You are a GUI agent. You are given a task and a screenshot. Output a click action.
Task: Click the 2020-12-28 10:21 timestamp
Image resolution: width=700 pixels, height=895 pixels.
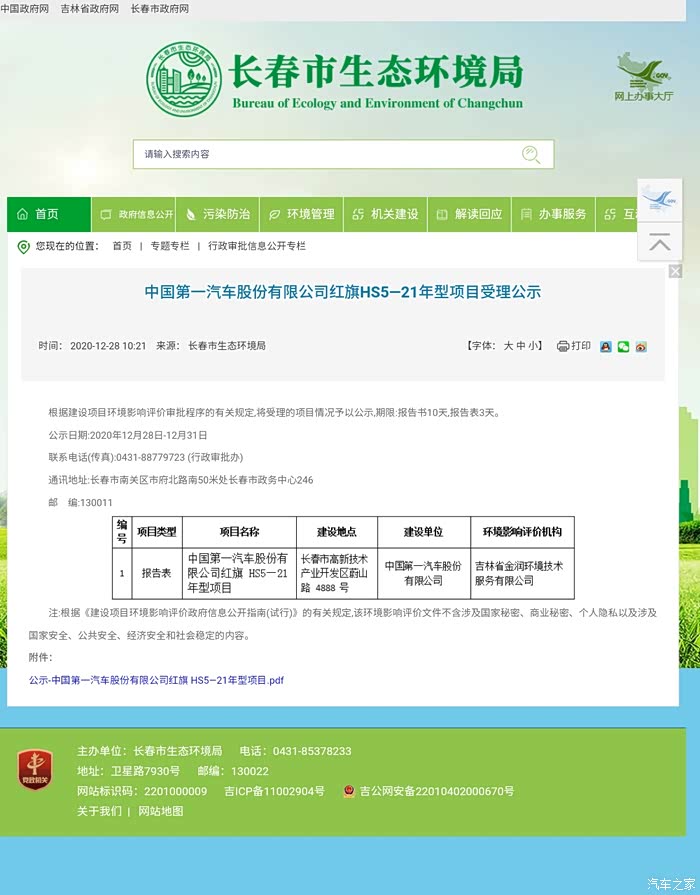[x=108, y=346]
